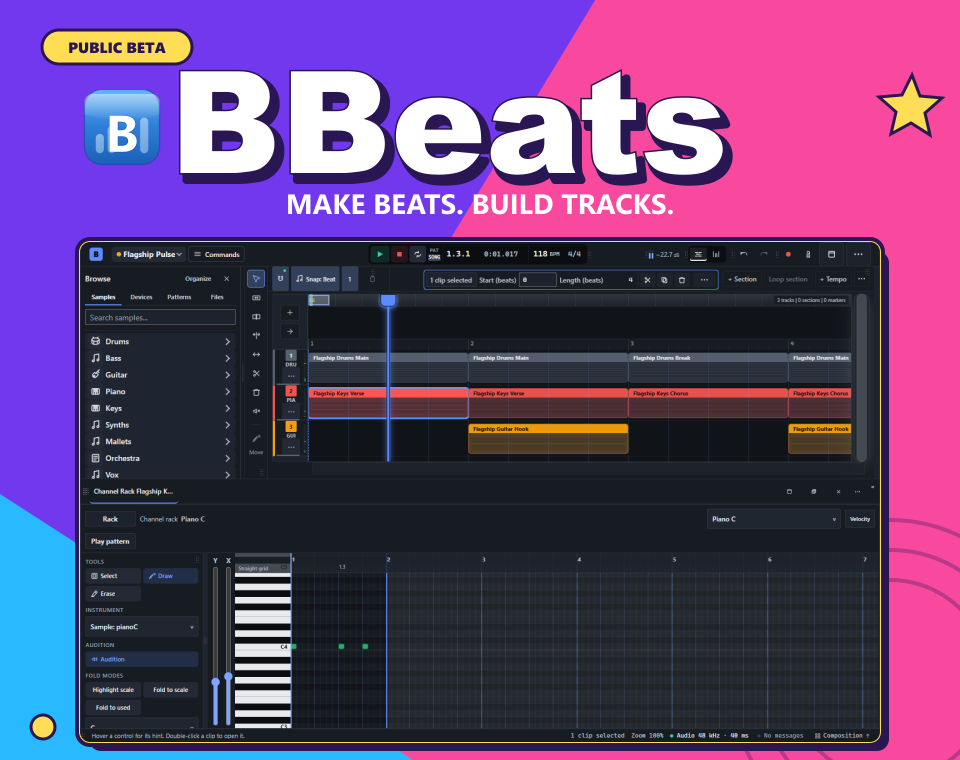This screenshot has width=960, height=760.
Task: Click the duplicate clip icon in clip bar
Action: coord(664,280)
